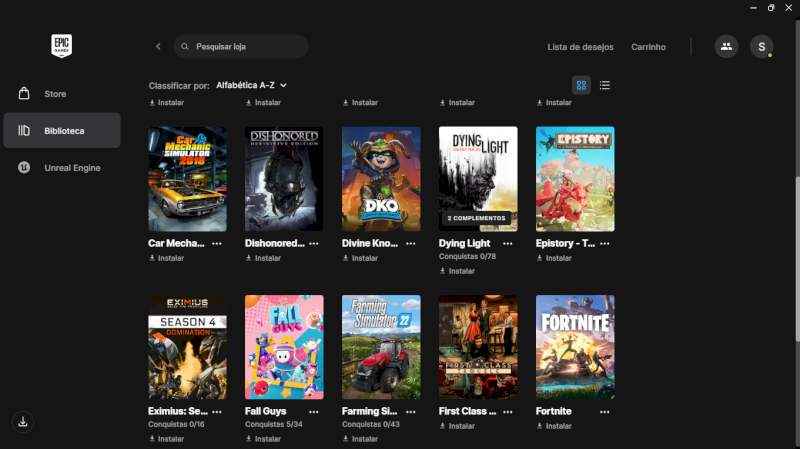Open options menu for Dishonored
Image resolution: width=800 pixels, height=449 pixels.
click(314, 243)
